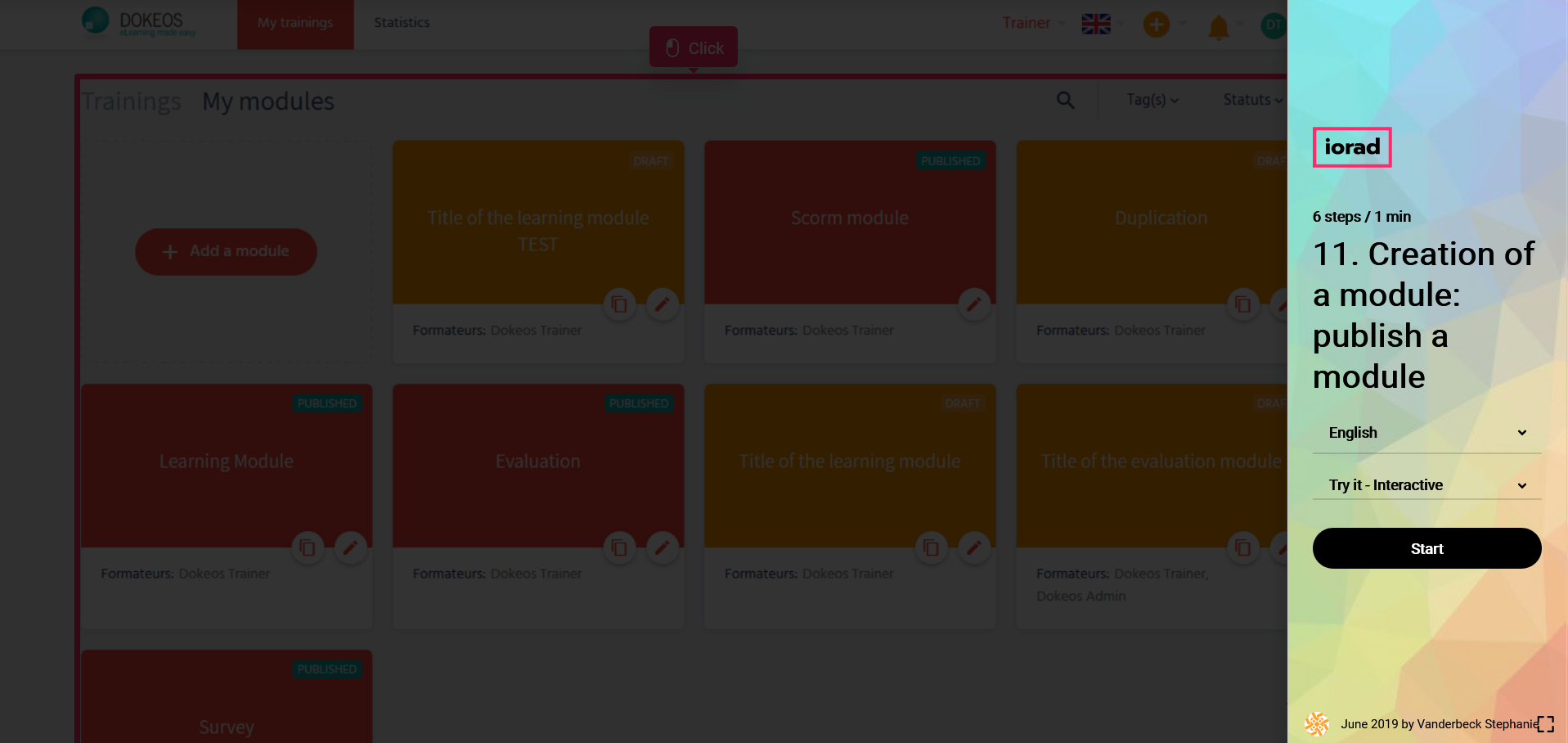Toggle fullscreen mode icon

pyautogui.click(x=1545, y=724)
